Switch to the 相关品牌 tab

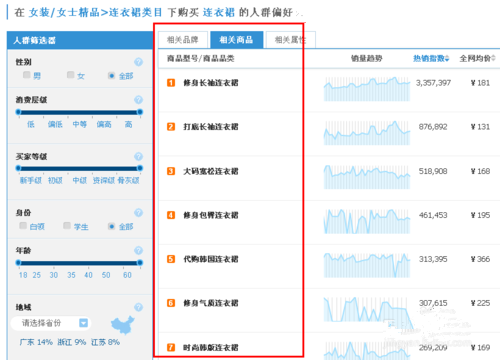(183, 40)
